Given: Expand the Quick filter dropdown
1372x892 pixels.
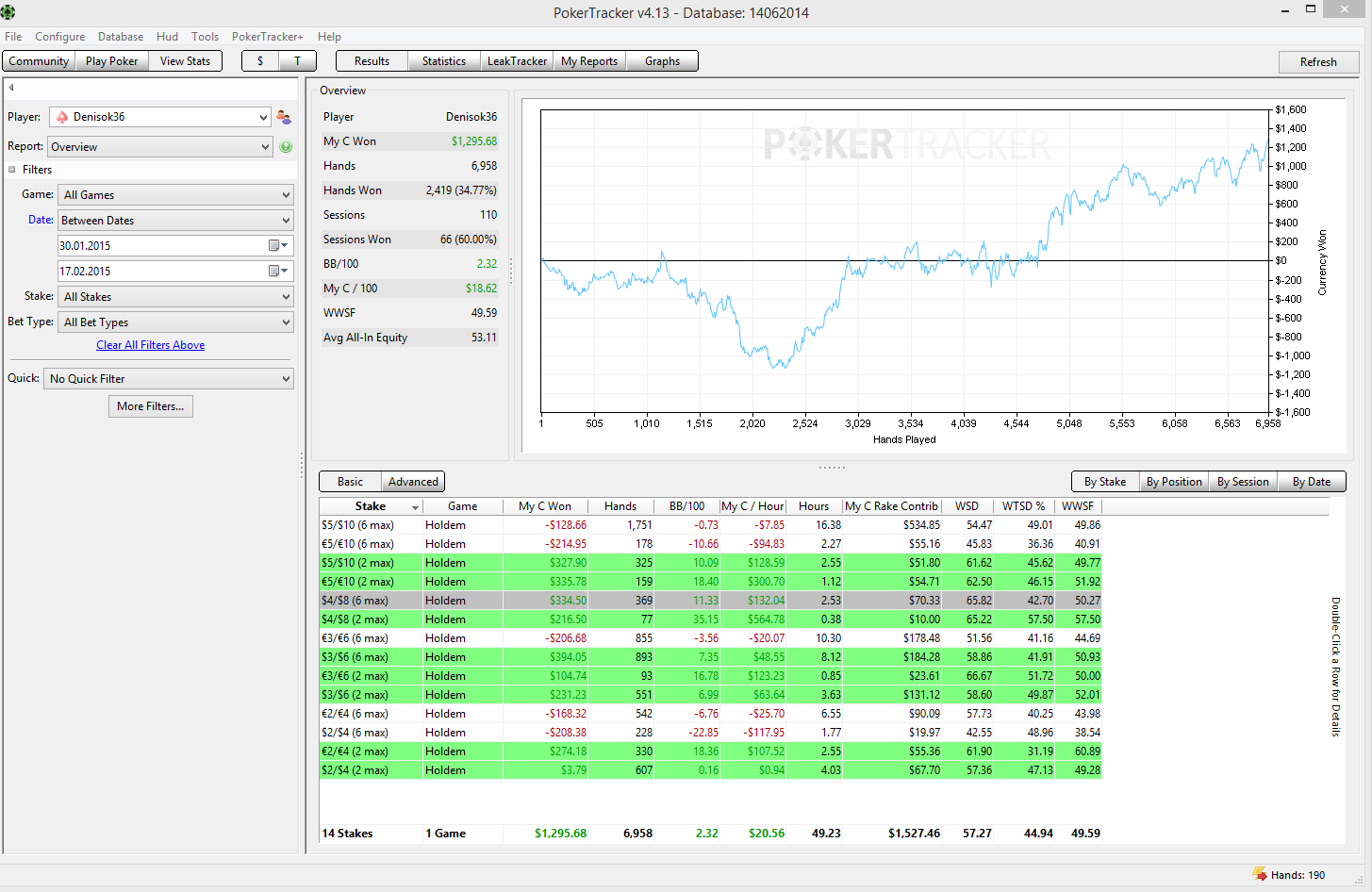Looking at the screenshot, I should (169, 379).
